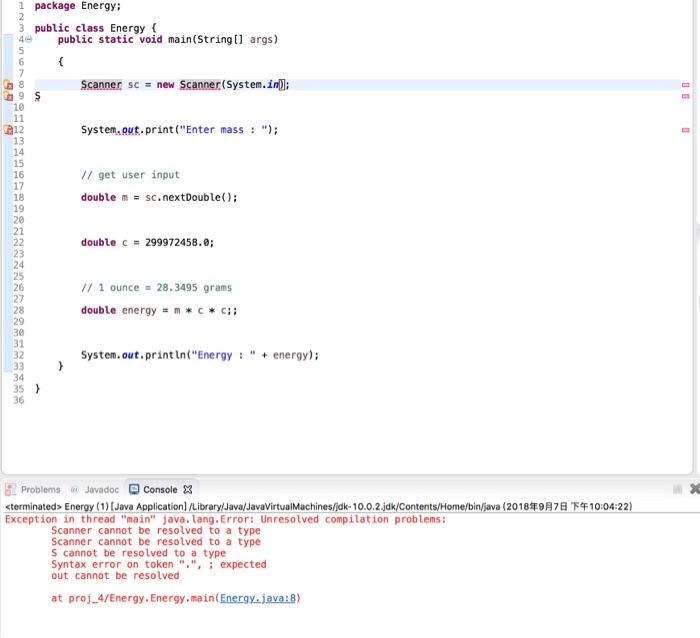This screenshot has height=638, width=700.
Task: Click the line "double m = sc.nextDouble();"
Action: click(x=159, y=197)
